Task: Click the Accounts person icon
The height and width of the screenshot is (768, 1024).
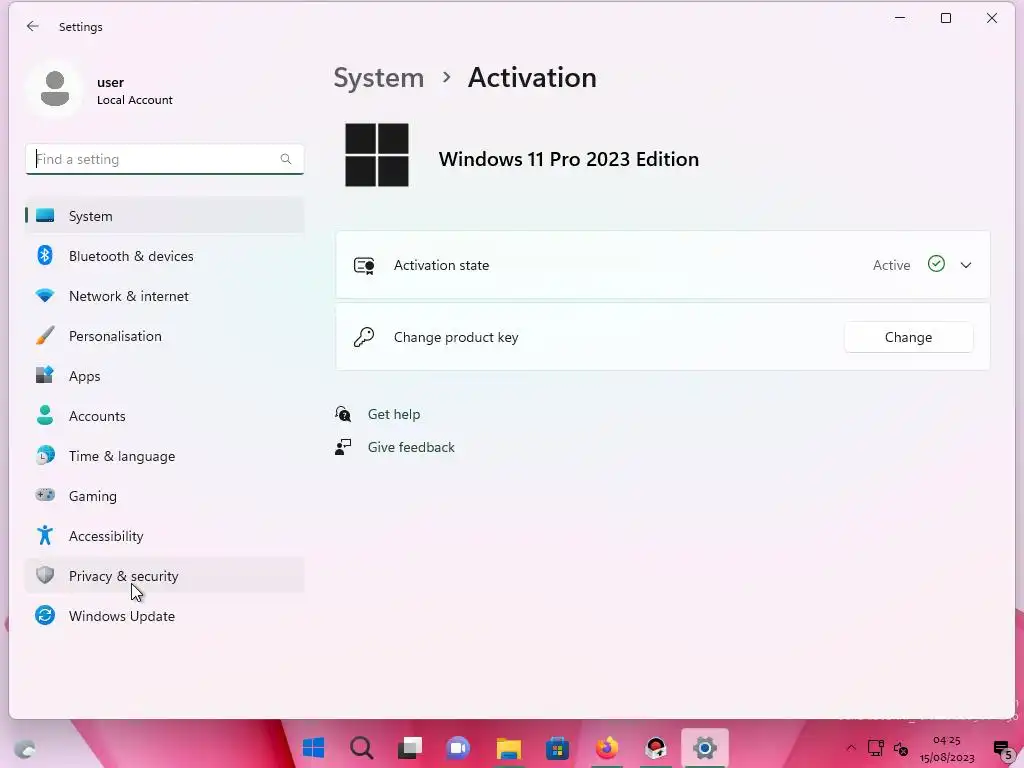Action: [x=45, y=415]
